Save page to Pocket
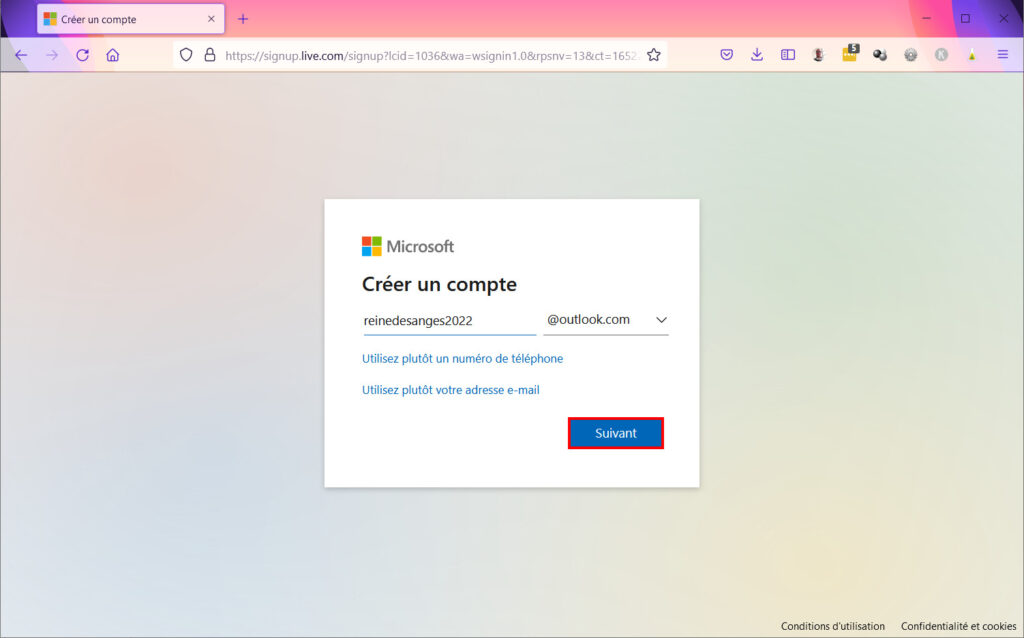The height and width of the screenshot is (638, 1024). tap(726, 56)
